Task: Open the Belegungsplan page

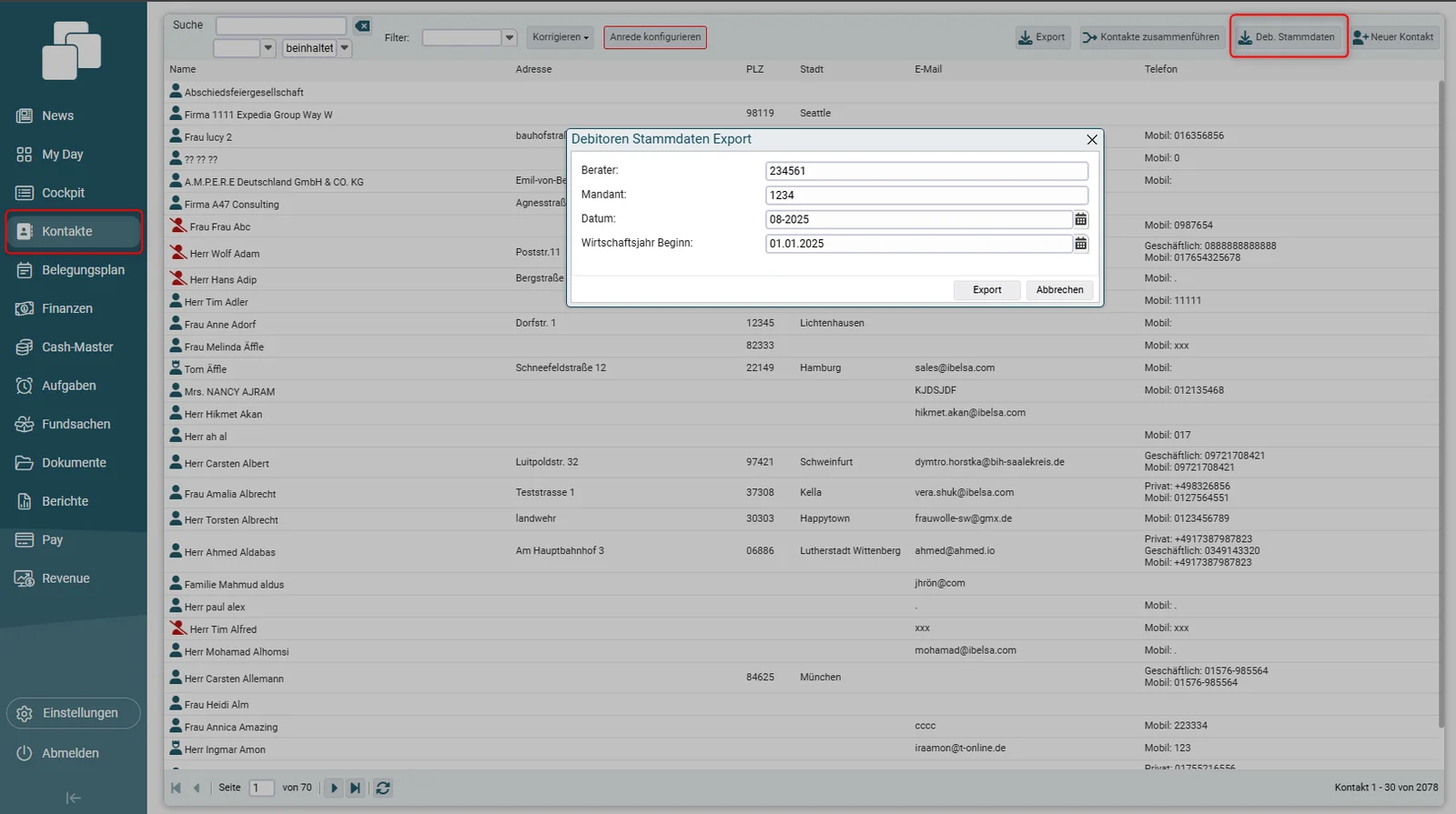Action: point(83,270)
